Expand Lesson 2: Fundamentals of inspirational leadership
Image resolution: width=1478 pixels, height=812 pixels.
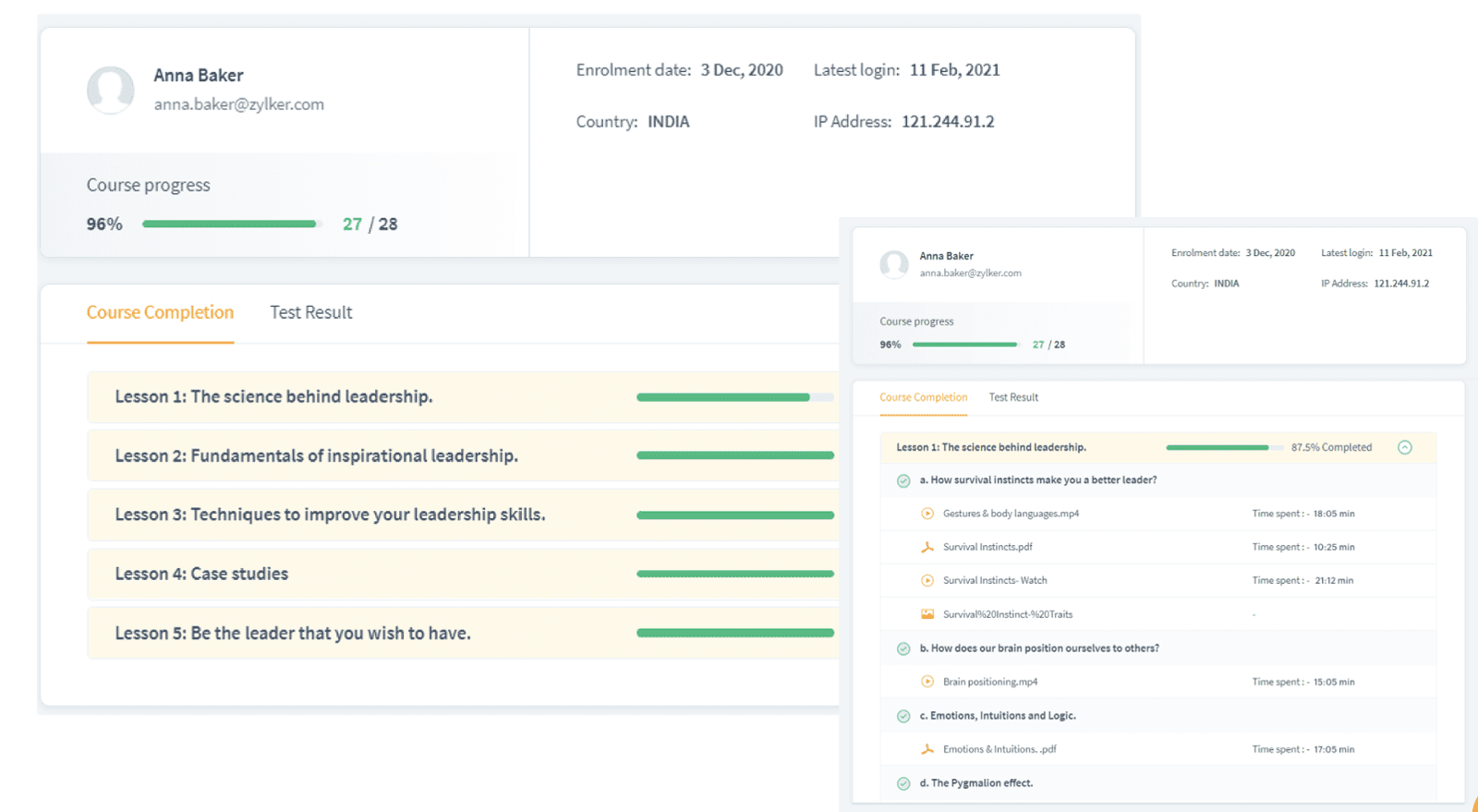316,455
